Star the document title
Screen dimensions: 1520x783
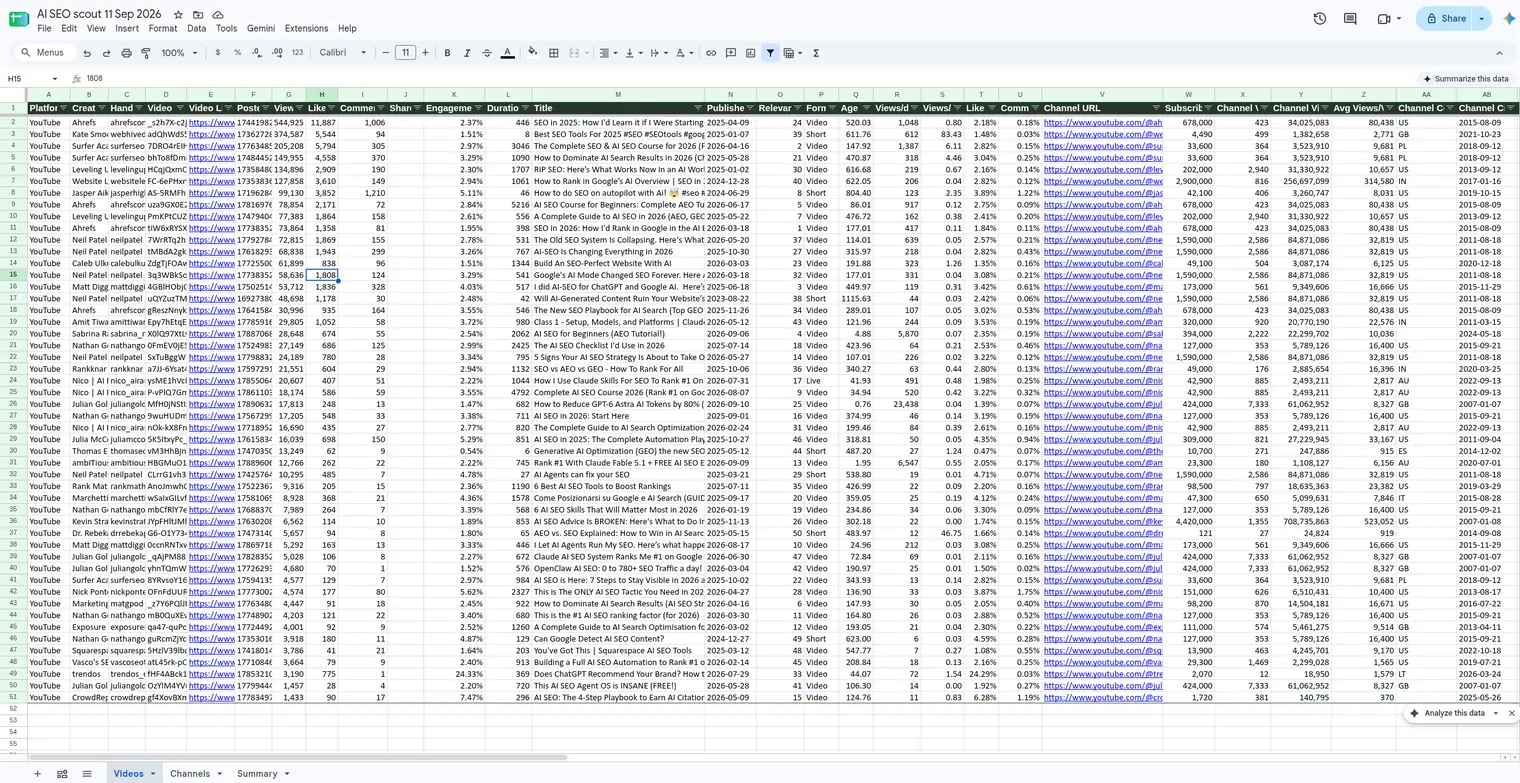178,15
